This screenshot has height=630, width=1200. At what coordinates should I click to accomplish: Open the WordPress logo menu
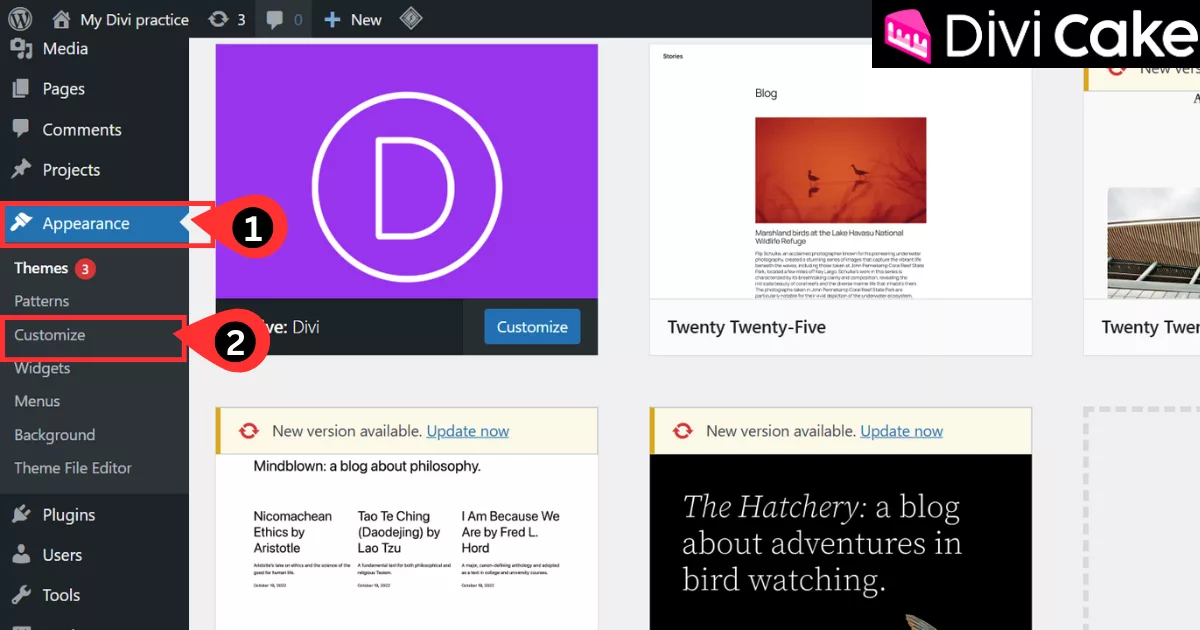[20, 19]
